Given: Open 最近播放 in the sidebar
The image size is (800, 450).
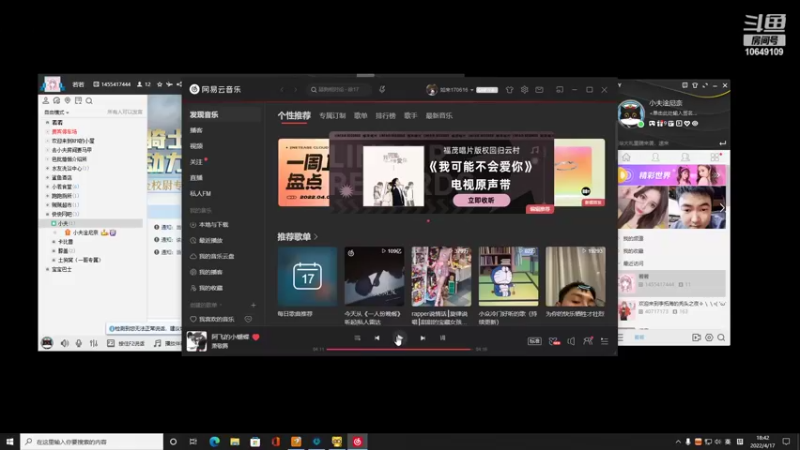Looking at the screenshot, I should tap(211, 240).
